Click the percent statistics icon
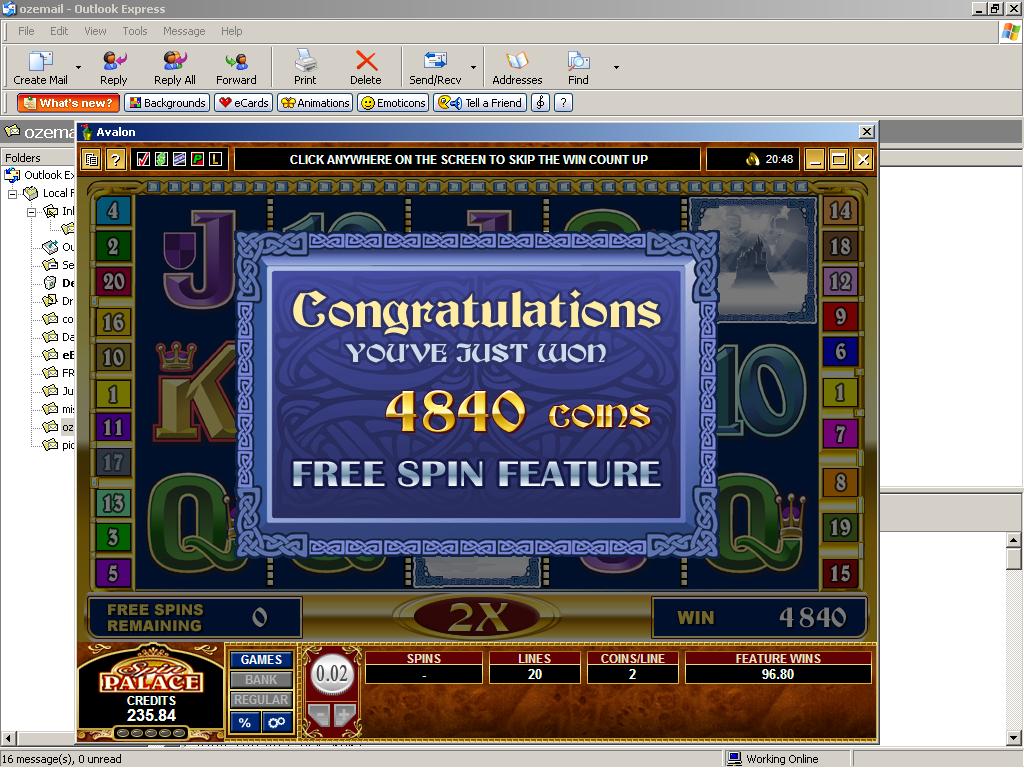The height and width of the screenshot is (768, 1024). coord(244,722)
